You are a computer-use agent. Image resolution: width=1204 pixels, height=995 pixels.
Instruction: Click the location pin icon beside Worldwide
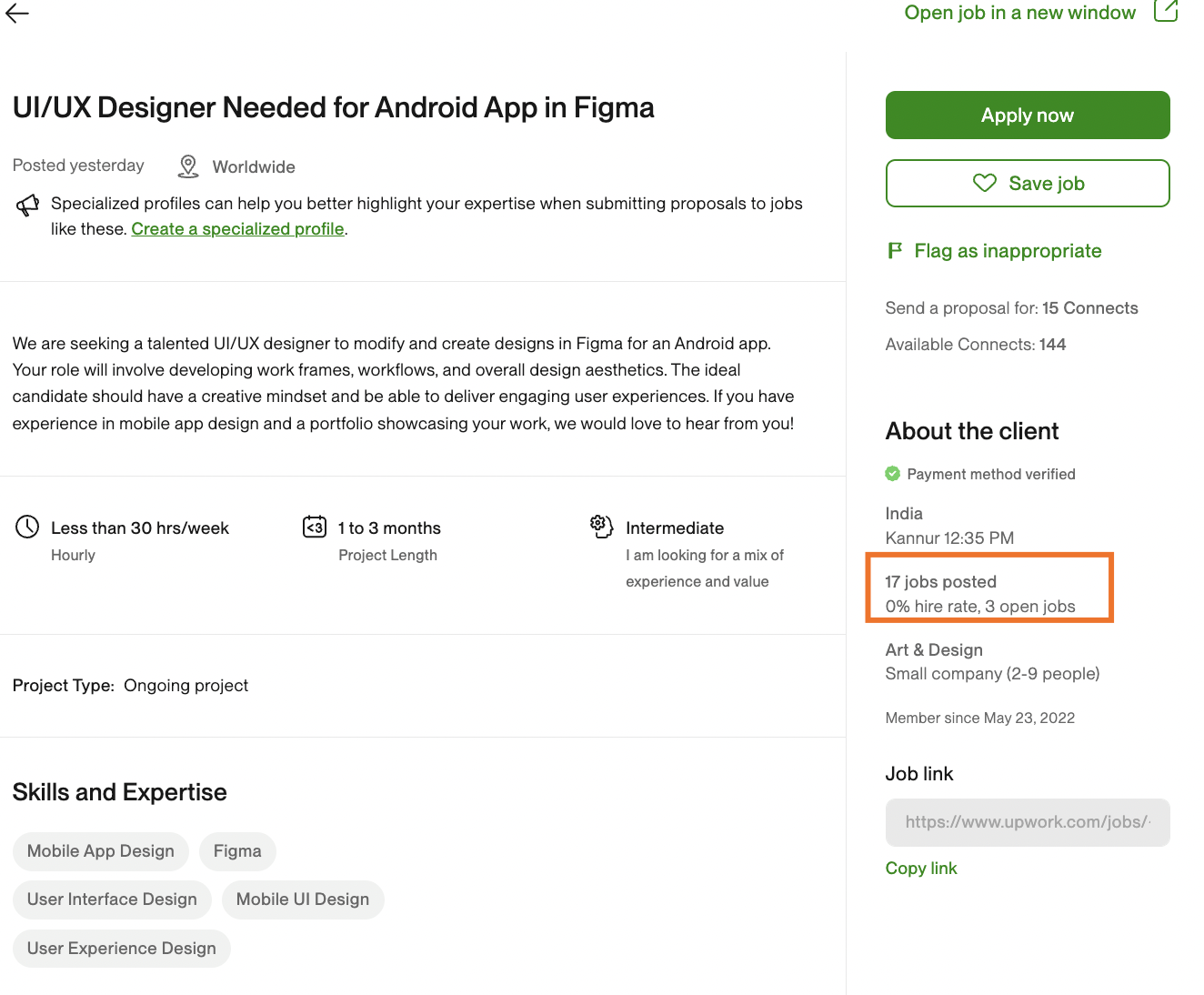coord(188,166)
